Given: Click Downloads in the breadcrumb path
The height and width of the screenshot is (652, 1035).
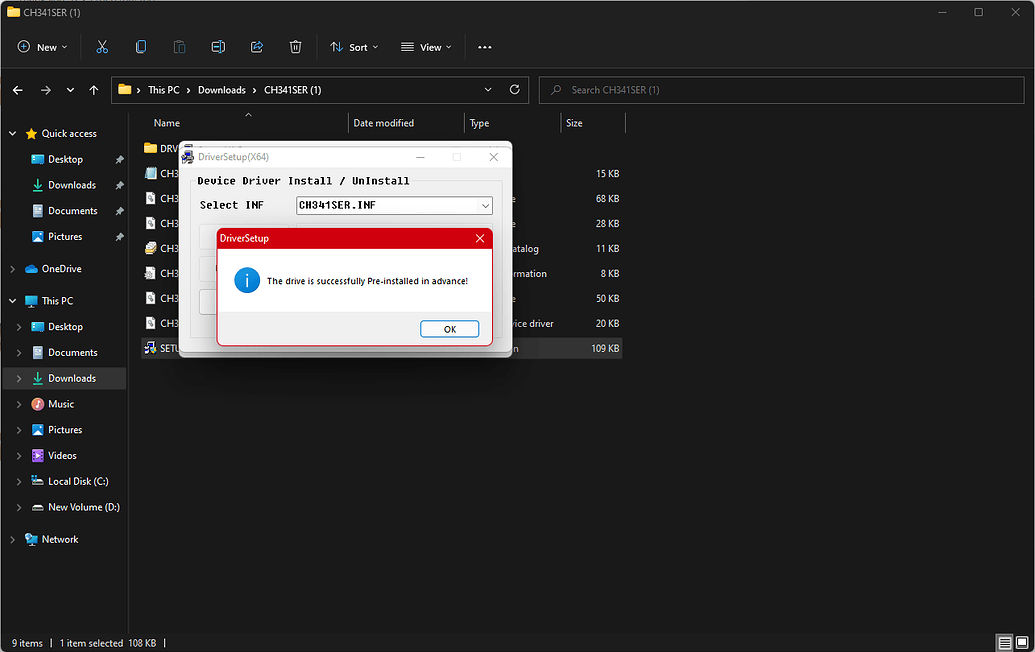Looking at the screenshot, I should click(221, 90).
